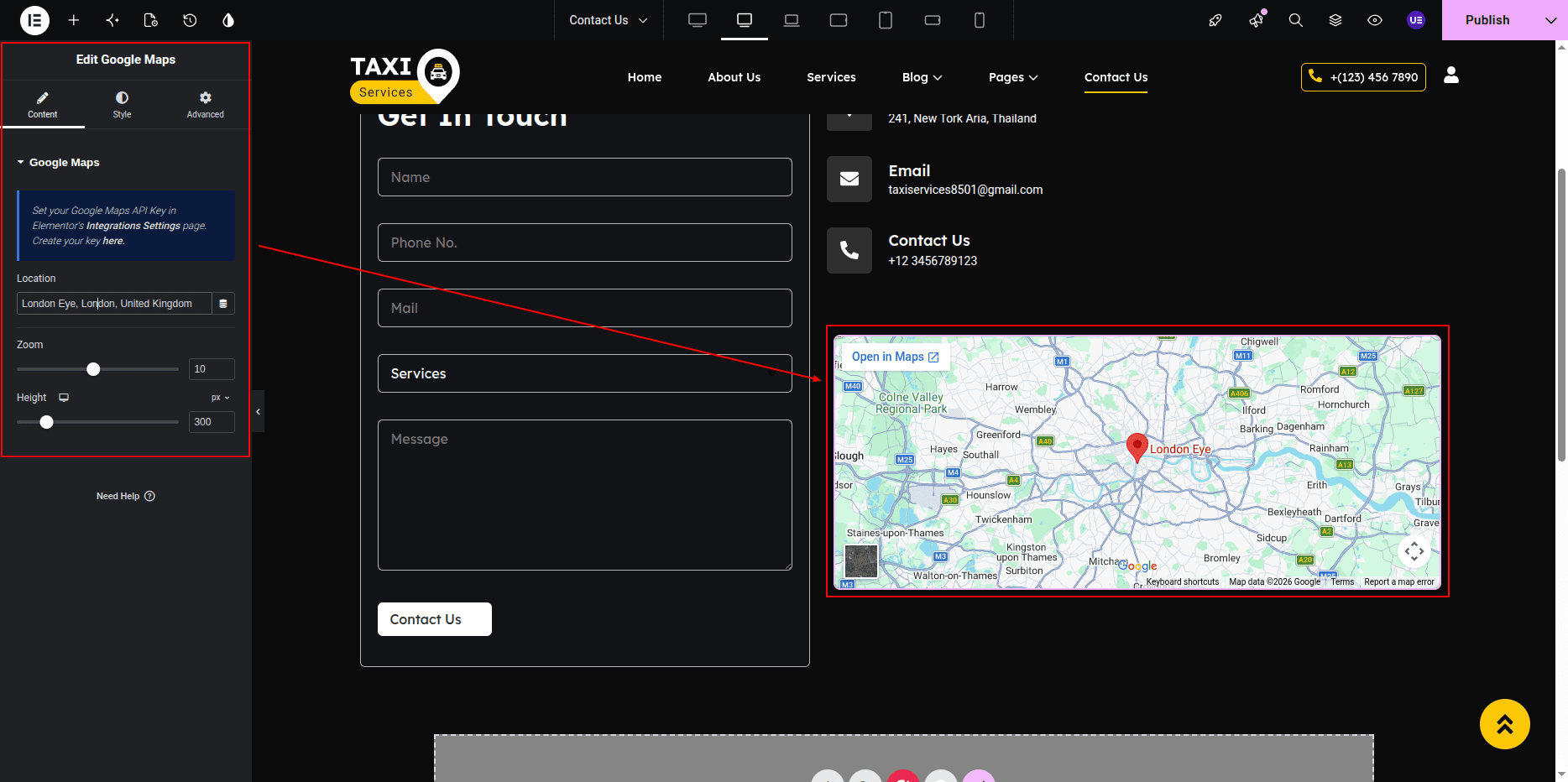Screen dimensions: 1568x782
Task: Click the user account icon in site header
Action: [1451, 76]
